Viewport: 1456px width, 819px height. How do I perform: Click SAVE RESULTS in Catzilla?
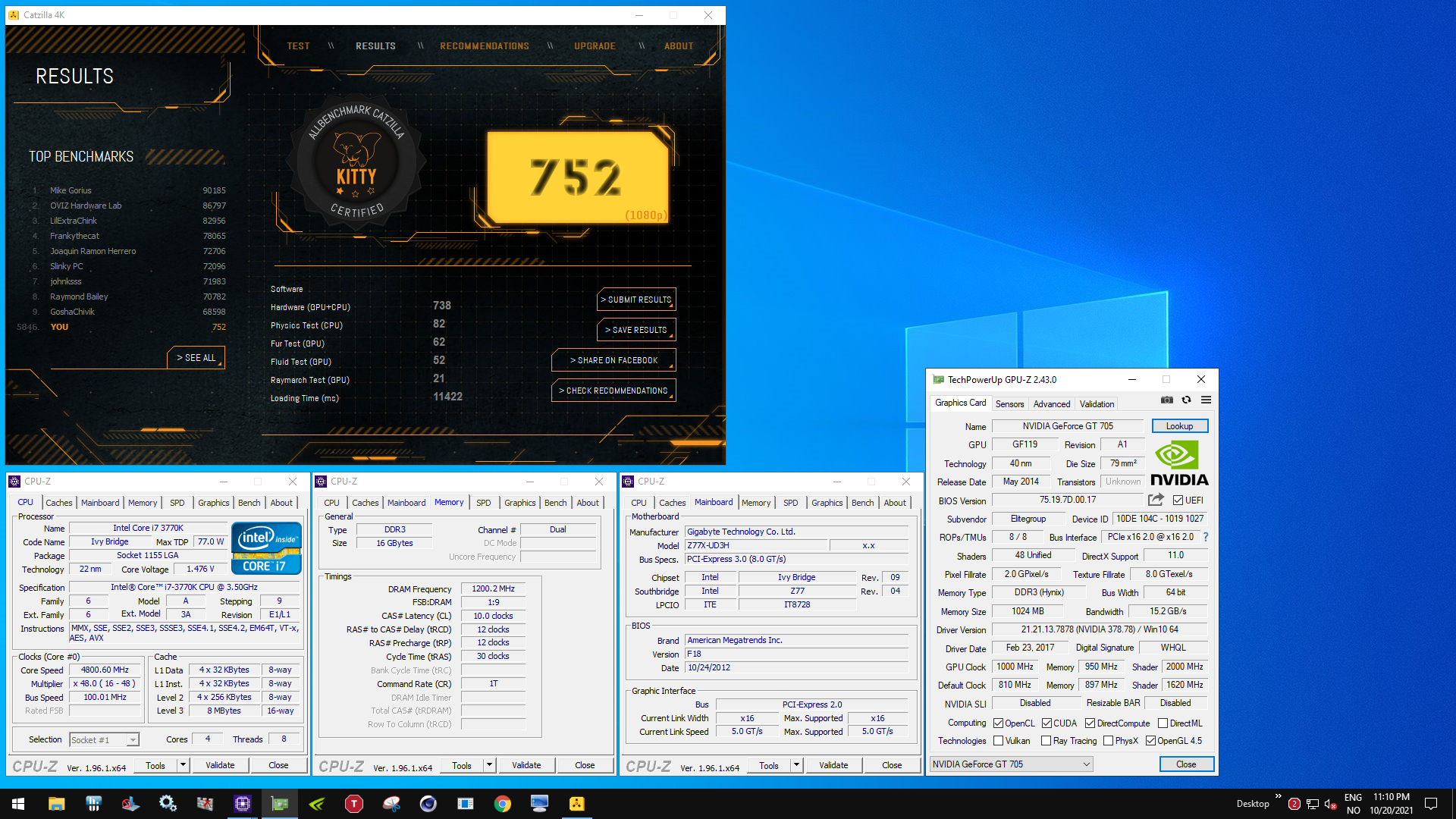636,330
